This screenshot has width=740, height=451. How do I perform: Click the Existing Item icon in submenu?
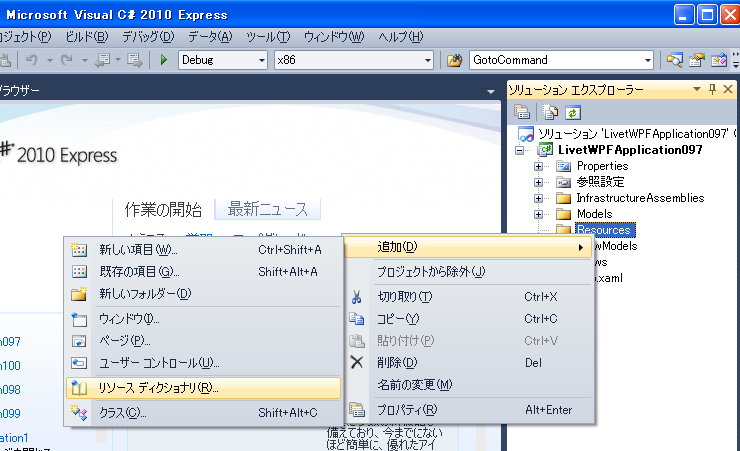[79, 272]
